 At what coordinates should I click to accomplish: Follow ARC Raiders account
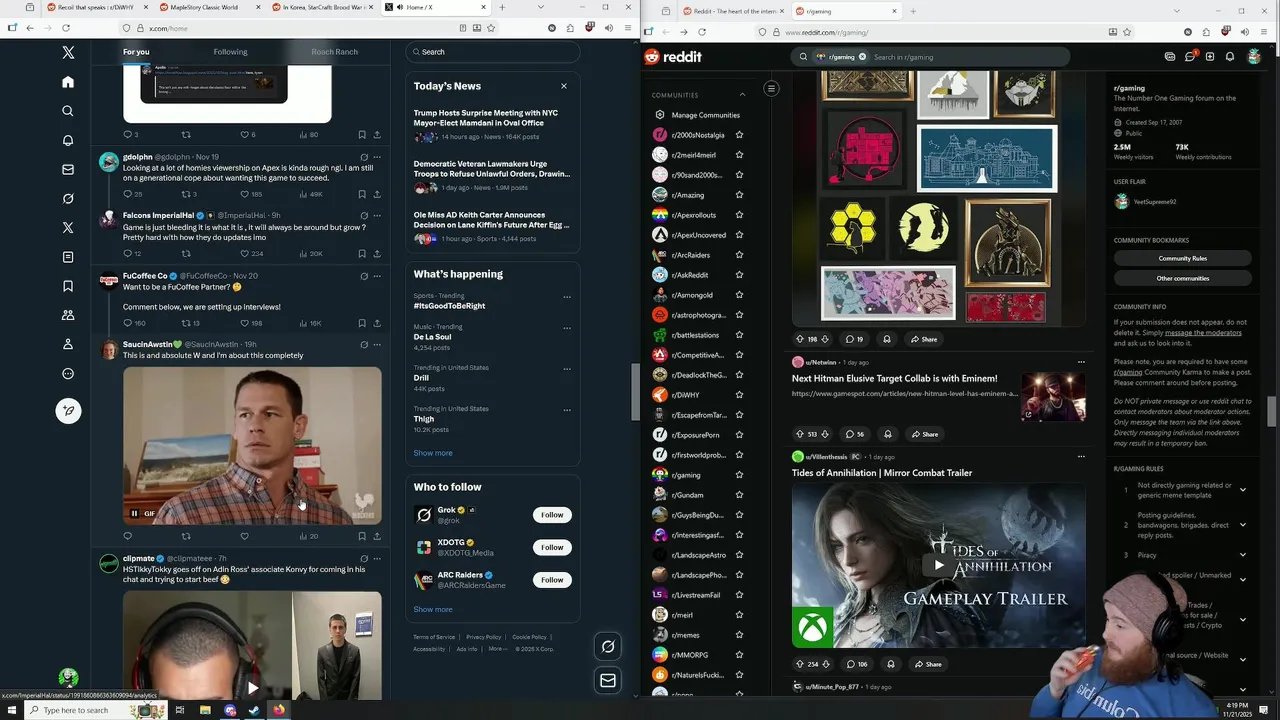552,580
